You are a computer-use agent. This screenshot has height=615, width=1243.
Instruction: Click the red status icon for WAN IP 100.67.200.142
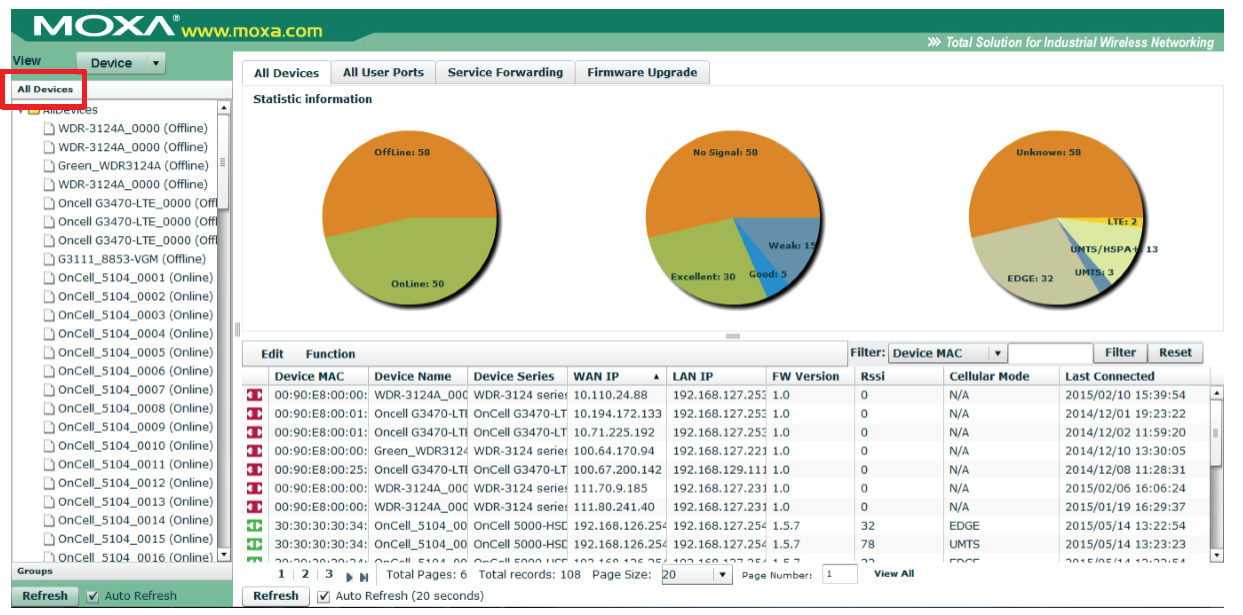coord(255,470)
